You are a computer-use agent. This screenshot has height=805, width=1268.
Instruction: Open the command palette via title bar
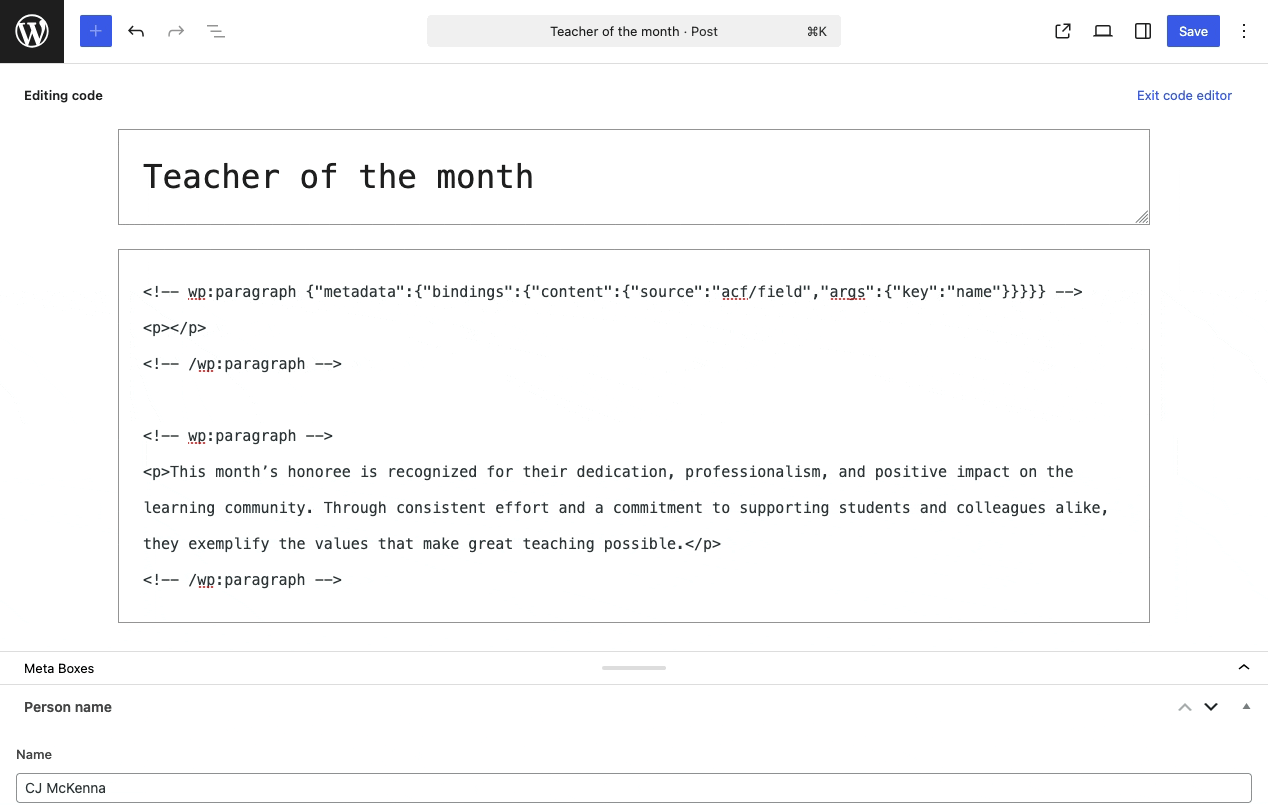(634, 31)
